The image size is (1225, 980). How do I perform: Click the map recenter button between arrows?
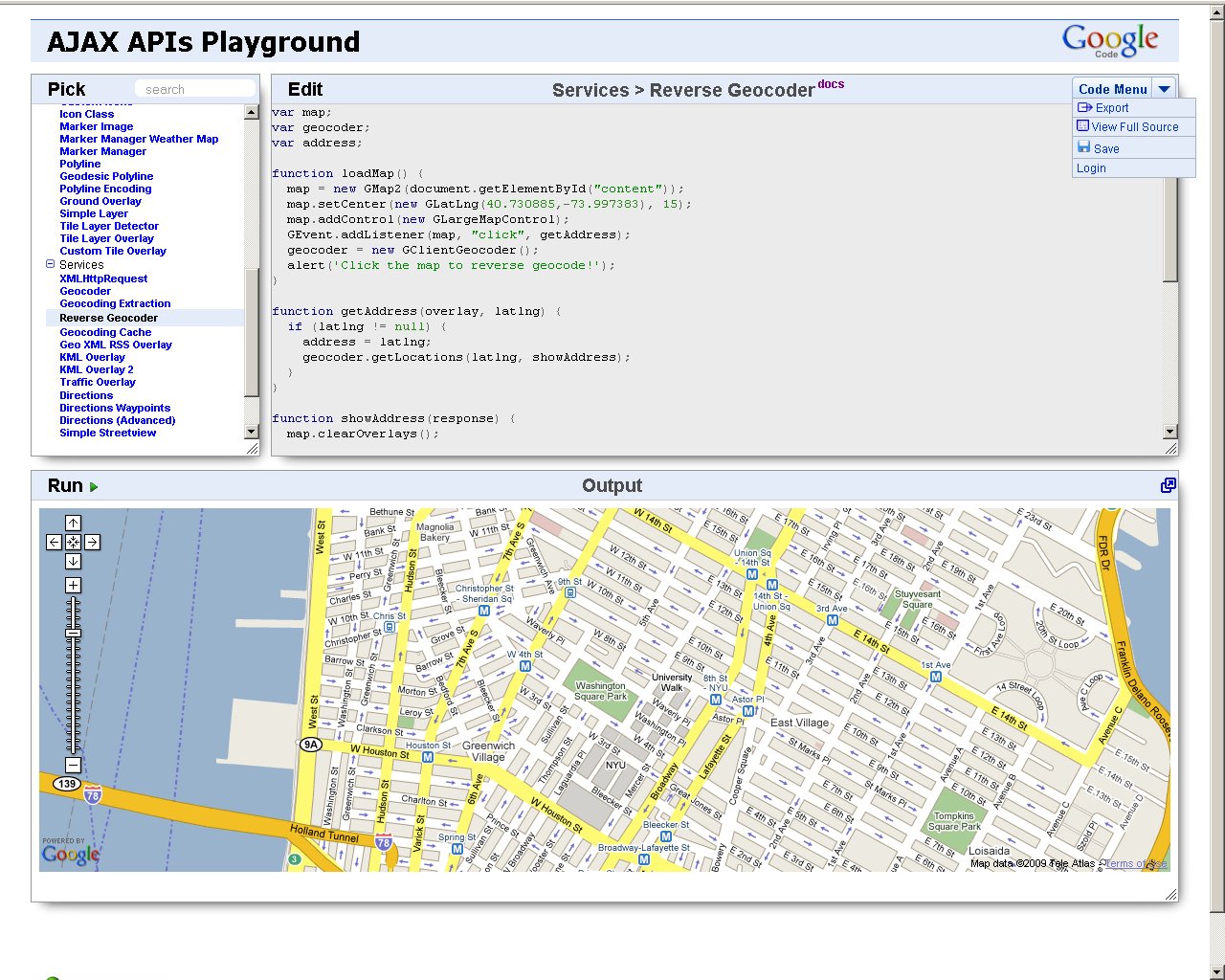73,542
